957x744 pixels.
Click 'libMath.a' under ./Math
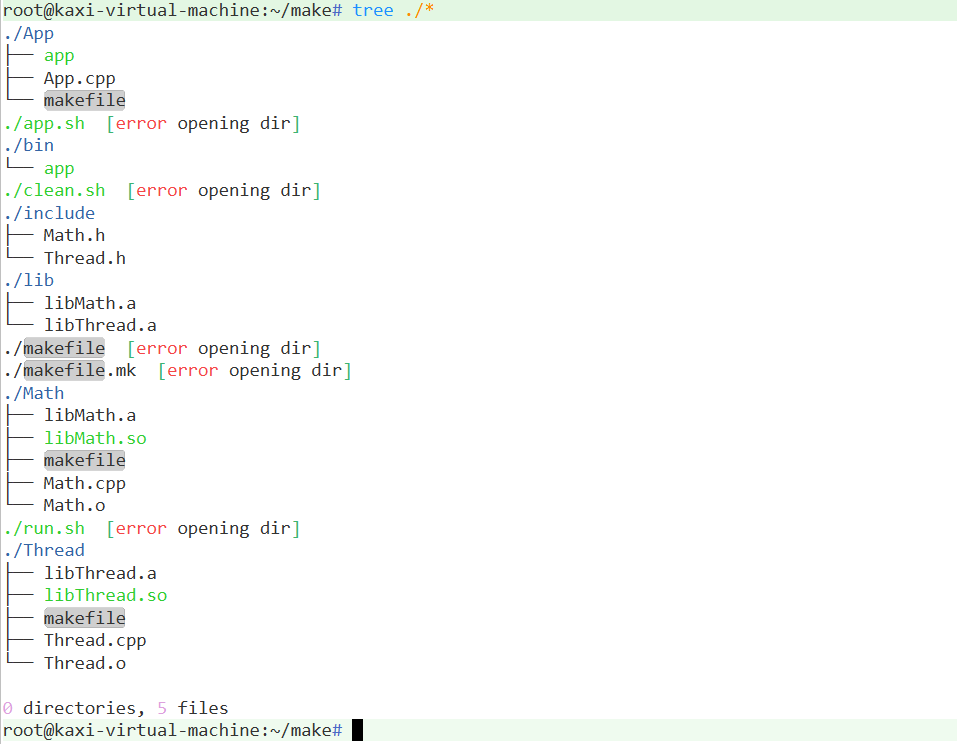pos(90,416)
